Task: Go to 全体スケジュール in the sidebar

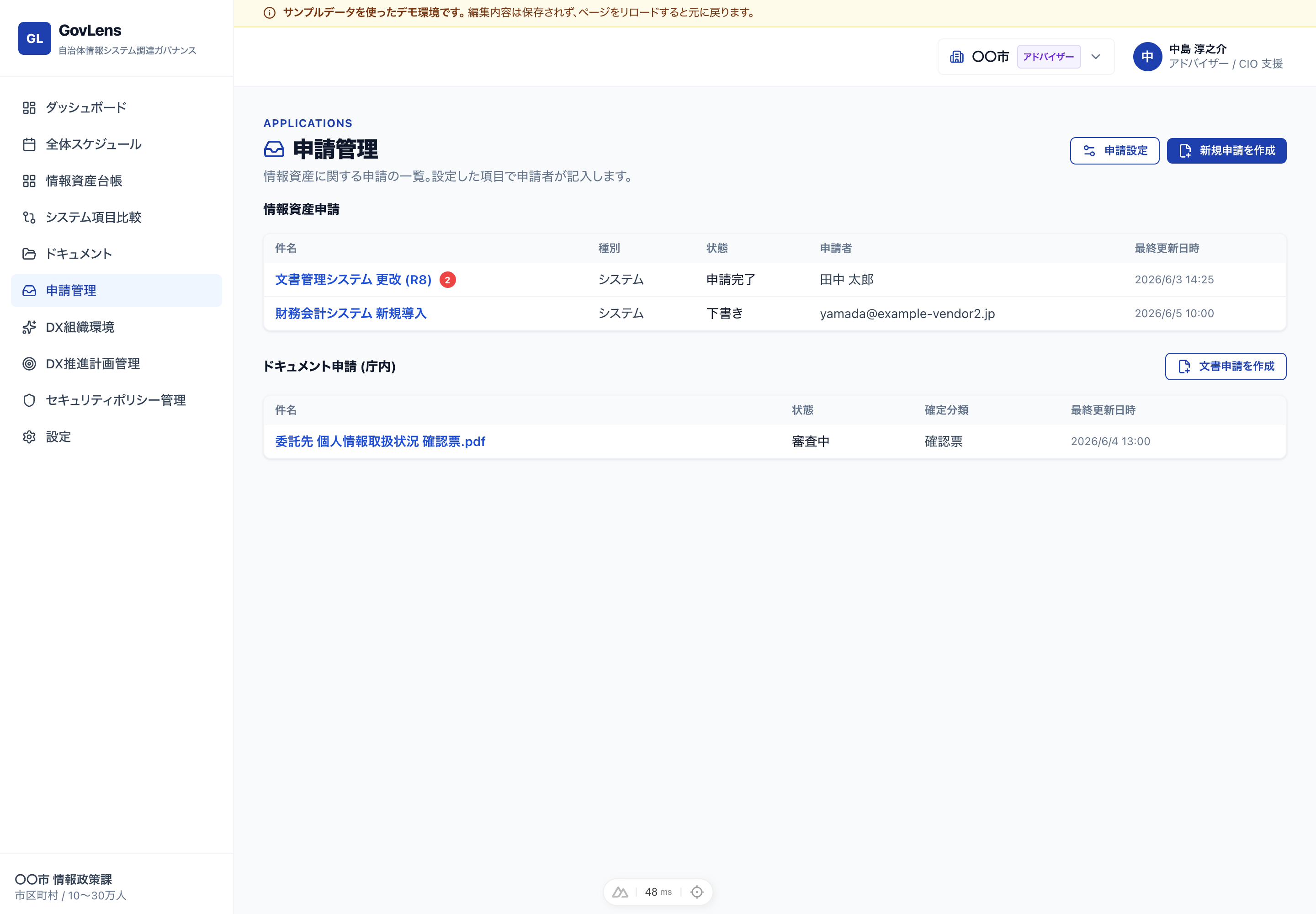Action: 116,144
